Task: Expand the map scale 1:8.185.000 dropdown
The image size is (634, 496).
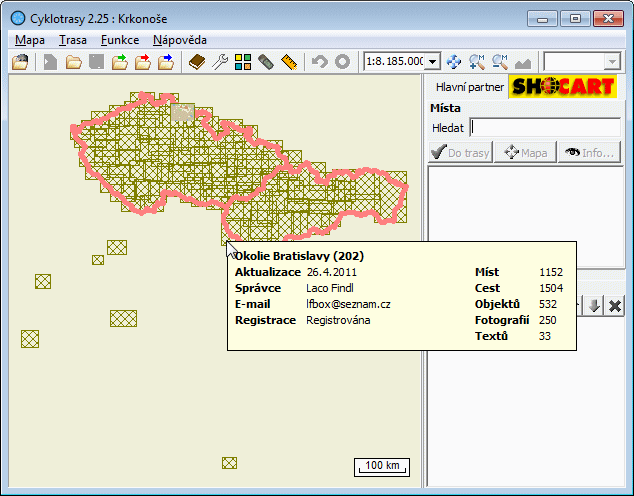Action: click(433, 62)
